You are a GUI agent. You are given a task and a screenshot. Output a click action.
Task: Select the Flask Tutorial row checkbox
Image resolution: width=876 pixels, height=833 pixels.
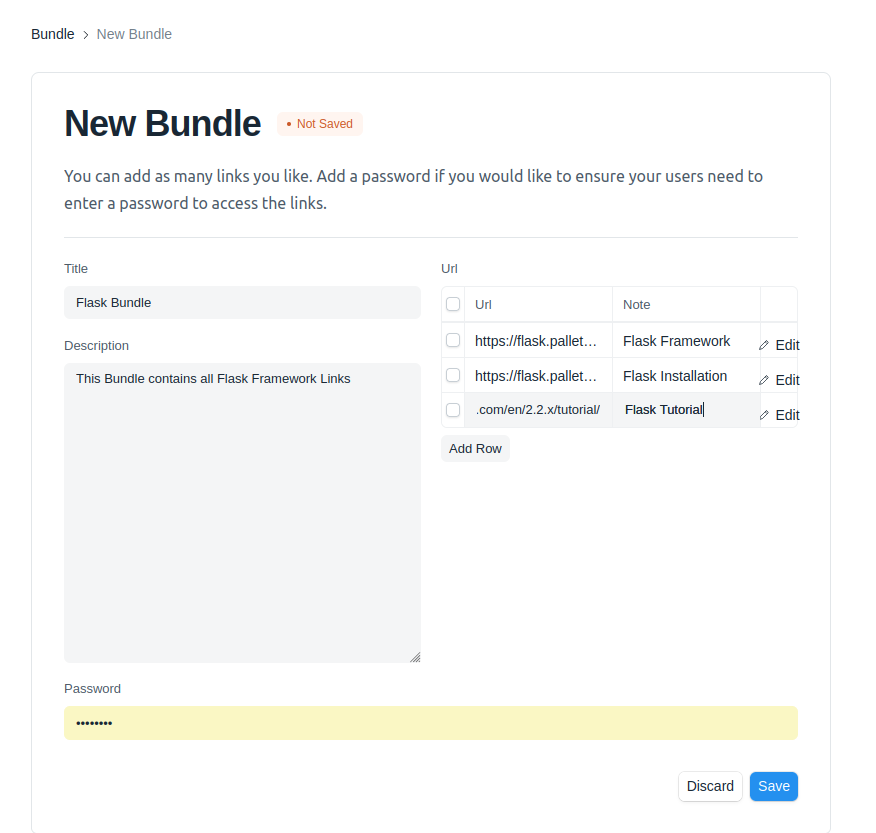point(453,410)
